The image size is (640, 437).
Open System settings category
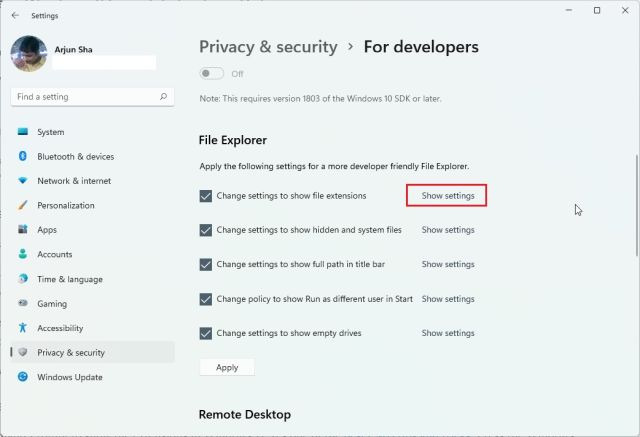pyautogui.click(x=93, y=132)
